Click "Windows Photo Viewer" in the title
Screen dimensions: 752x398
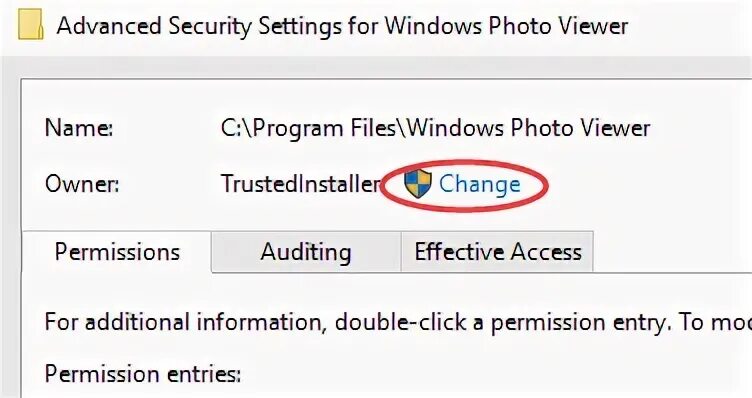point(506,26)
